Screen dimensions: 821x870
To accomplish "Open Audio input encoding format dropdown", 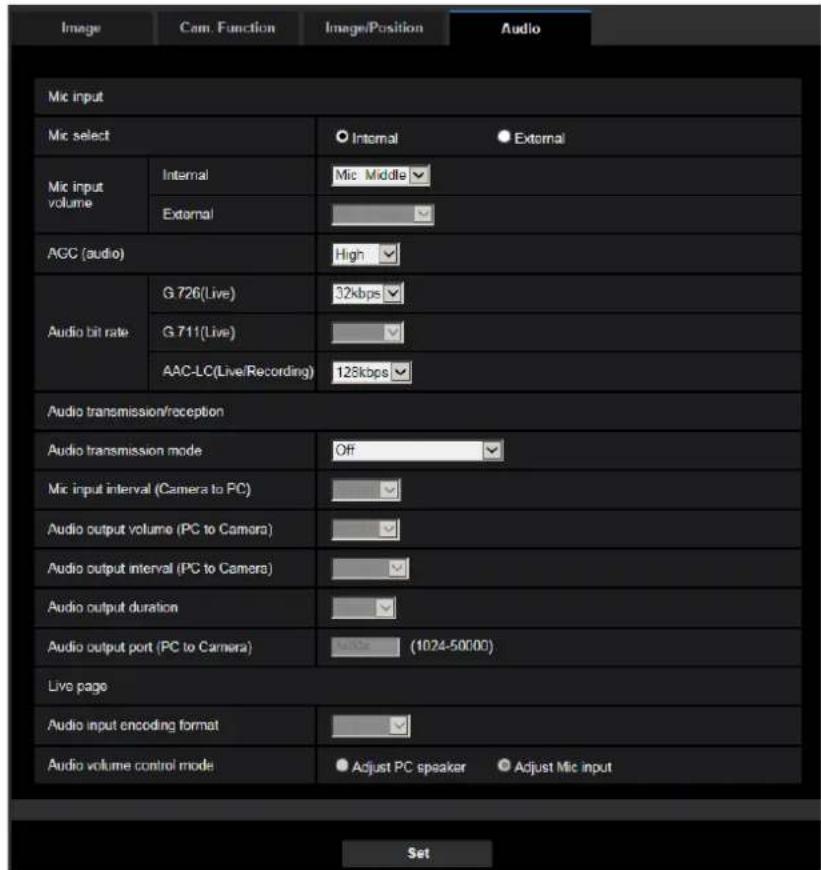I will pyautogui.click(x=371, y=726).
